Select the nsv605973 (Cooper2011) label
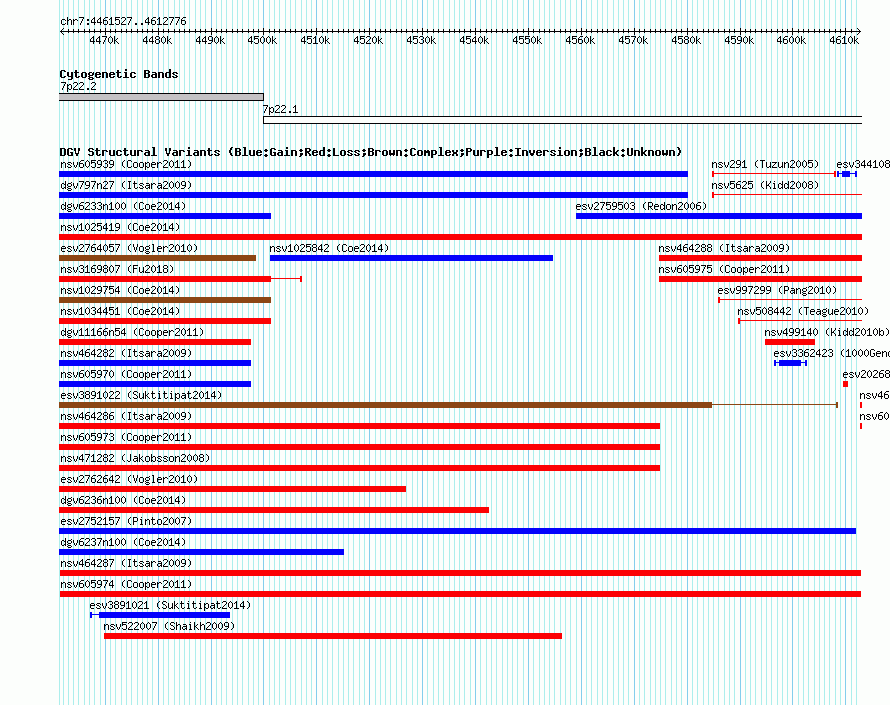Viewport: 890px width, 705px height. [x=126, y=438]
